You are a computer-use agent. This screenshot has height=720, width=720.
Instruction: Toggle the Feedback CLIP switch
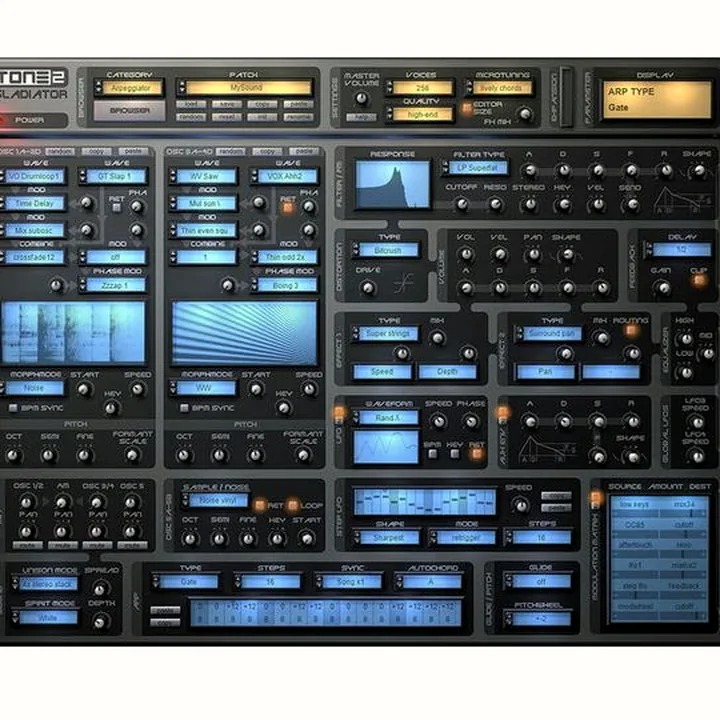(x=698, y=280)
